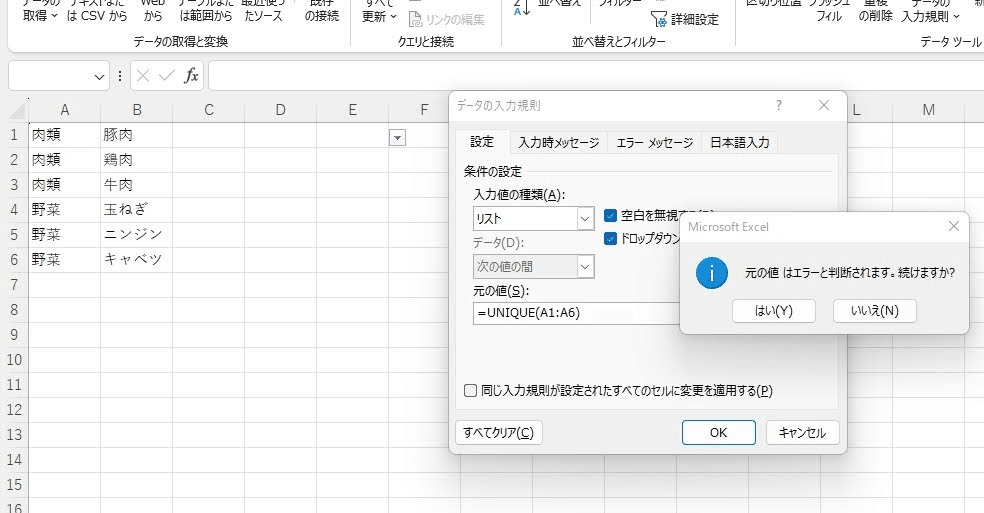984x513 pixels.
Task: Click the Name Box field
Action: (x=50, y=77)
